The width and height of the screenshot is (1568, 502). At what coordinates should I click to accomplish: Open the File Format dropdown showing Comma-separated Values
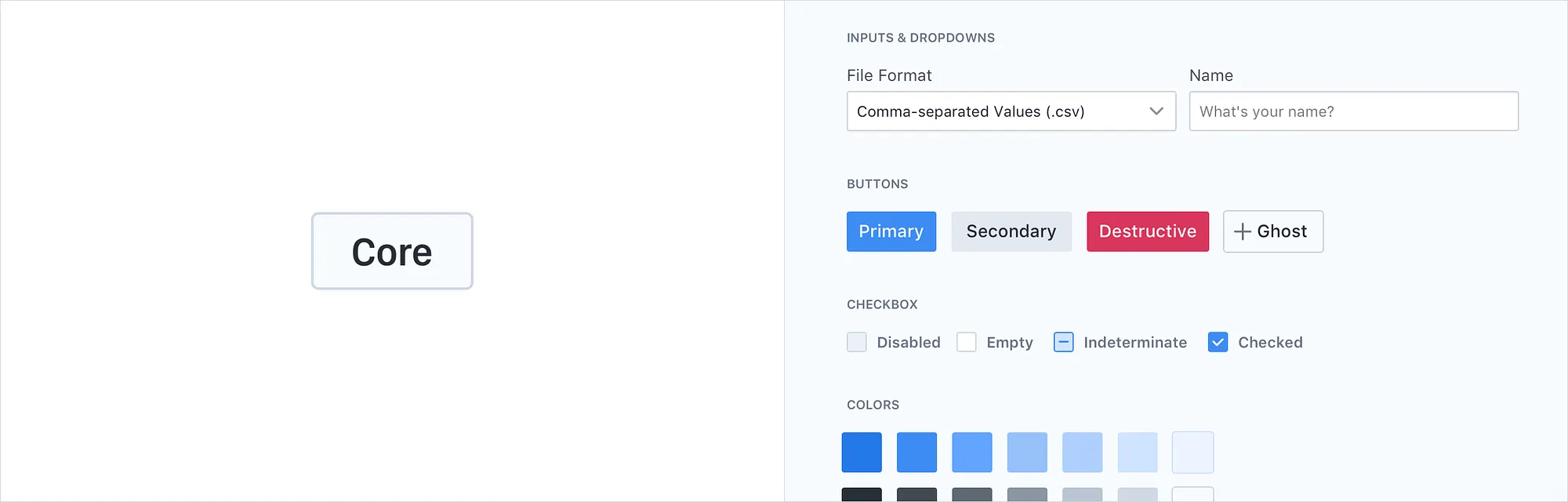1011,111
